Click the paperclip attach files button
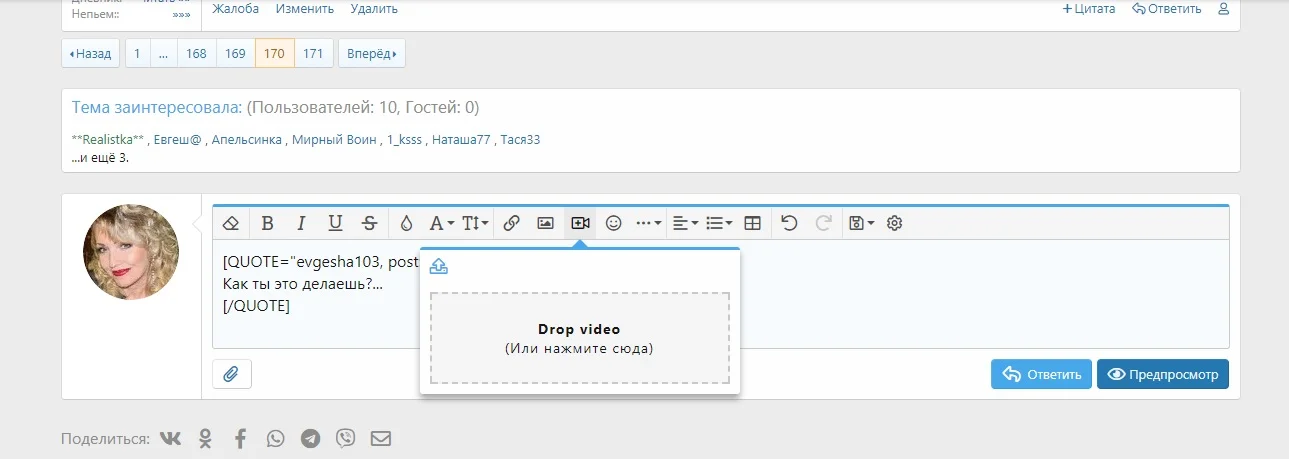This screenshot has height=459, width=1289. [x=232, y=374]
